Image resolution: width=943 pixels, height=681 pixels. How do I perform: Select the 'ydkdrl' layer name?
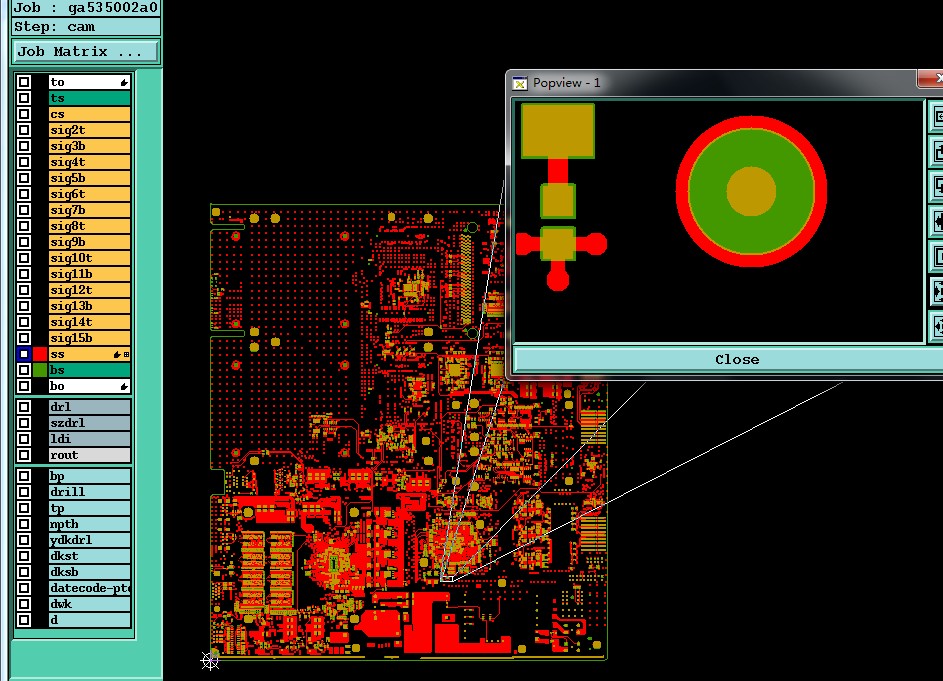coord(89,540)
